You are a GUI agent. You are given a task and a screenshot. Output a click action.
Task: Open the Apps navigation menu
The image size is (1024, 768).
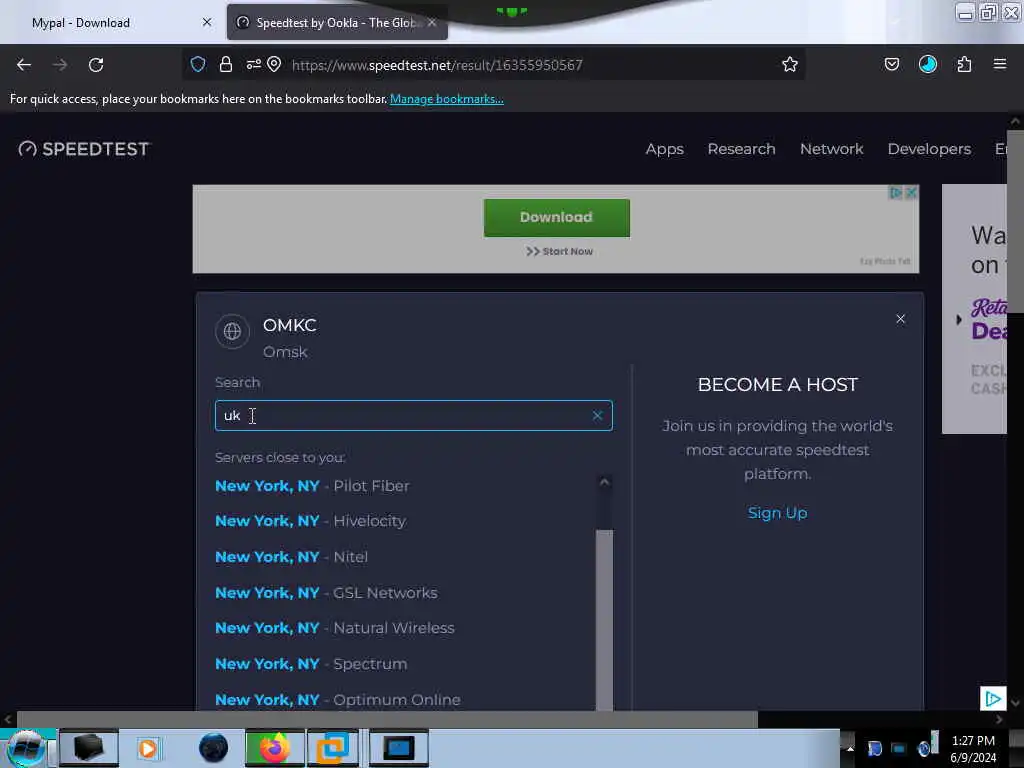(x=664, y=149)
